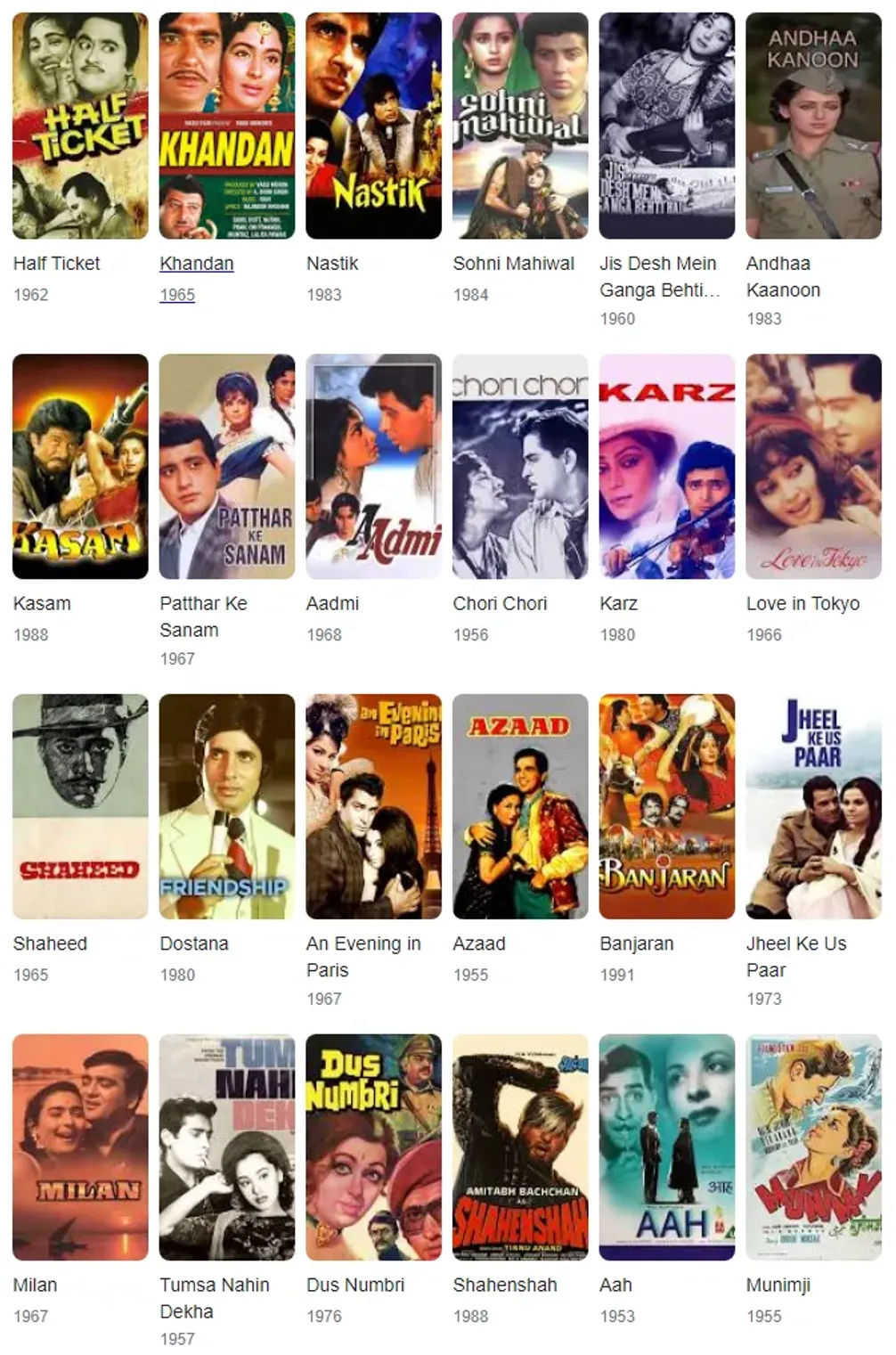
Task: Open the Half Ticket movie poster
Action: click(x=80, y=126)
